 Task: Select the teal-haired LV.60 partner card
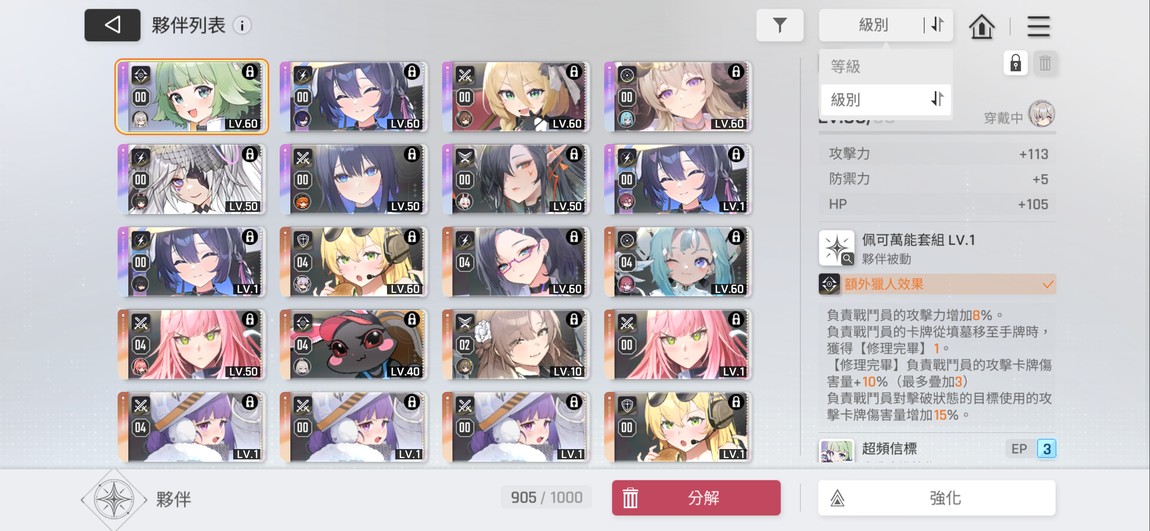(678, 261)
